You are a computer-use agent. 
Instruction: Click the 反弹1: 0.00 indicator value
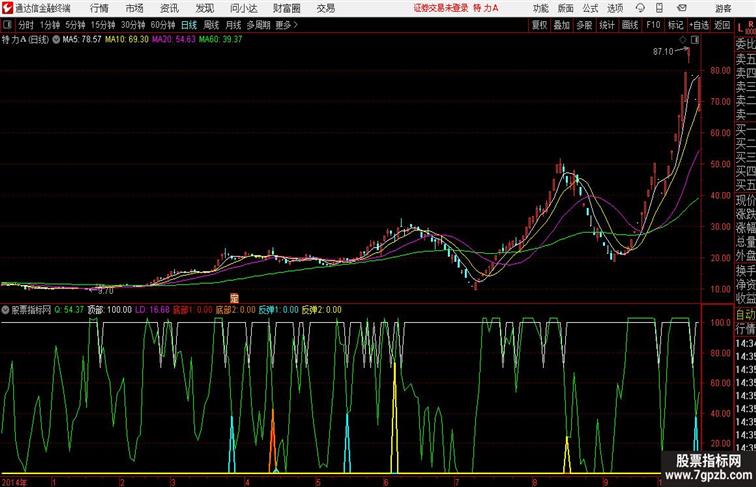click(278, 310)
